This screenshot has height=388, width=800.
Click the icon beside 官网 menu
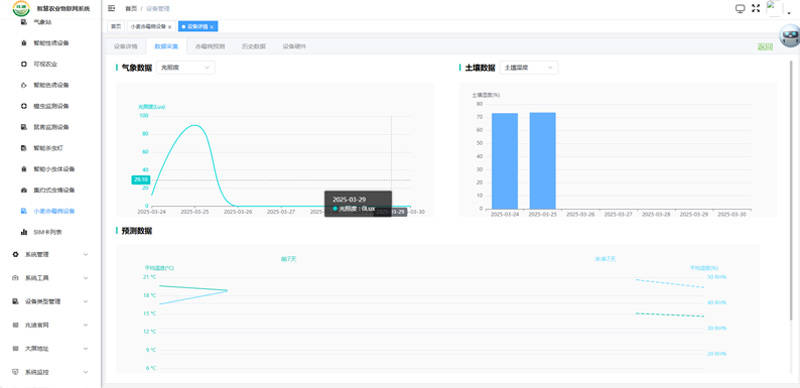click(x=15, y=325)
